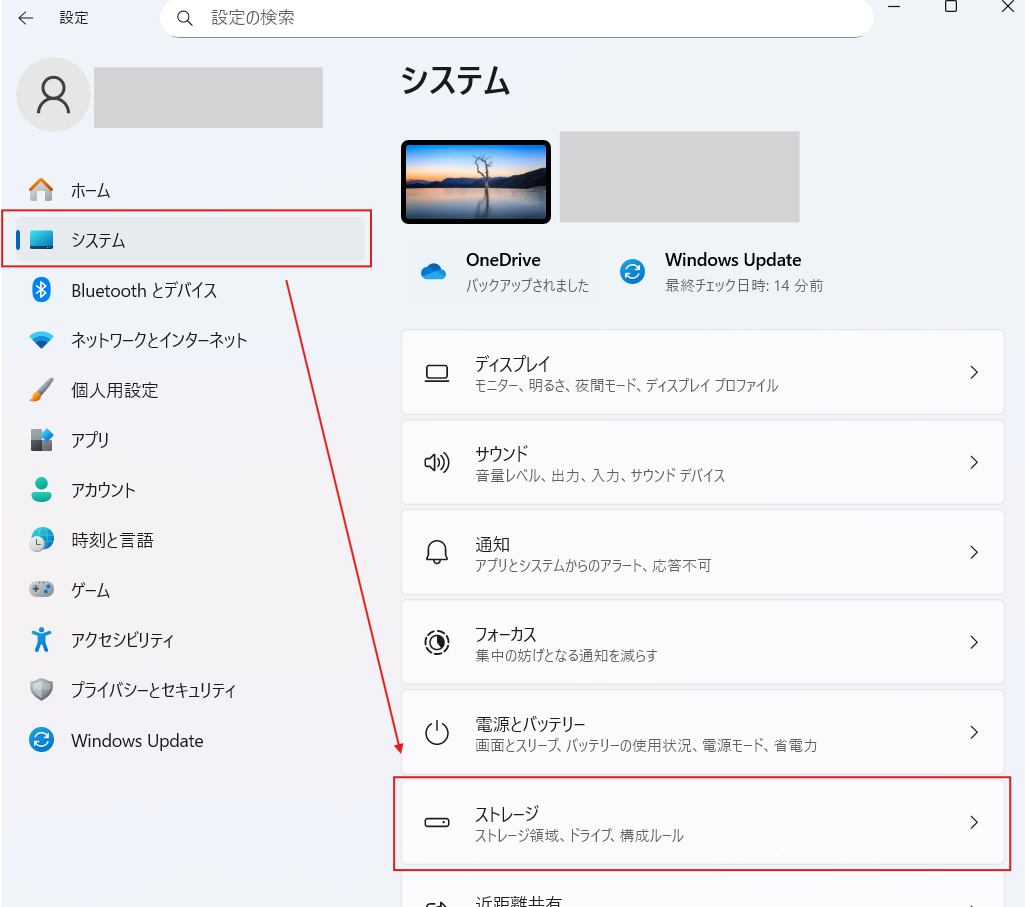Click the back arrow in title bar

(x=26, y=18)
